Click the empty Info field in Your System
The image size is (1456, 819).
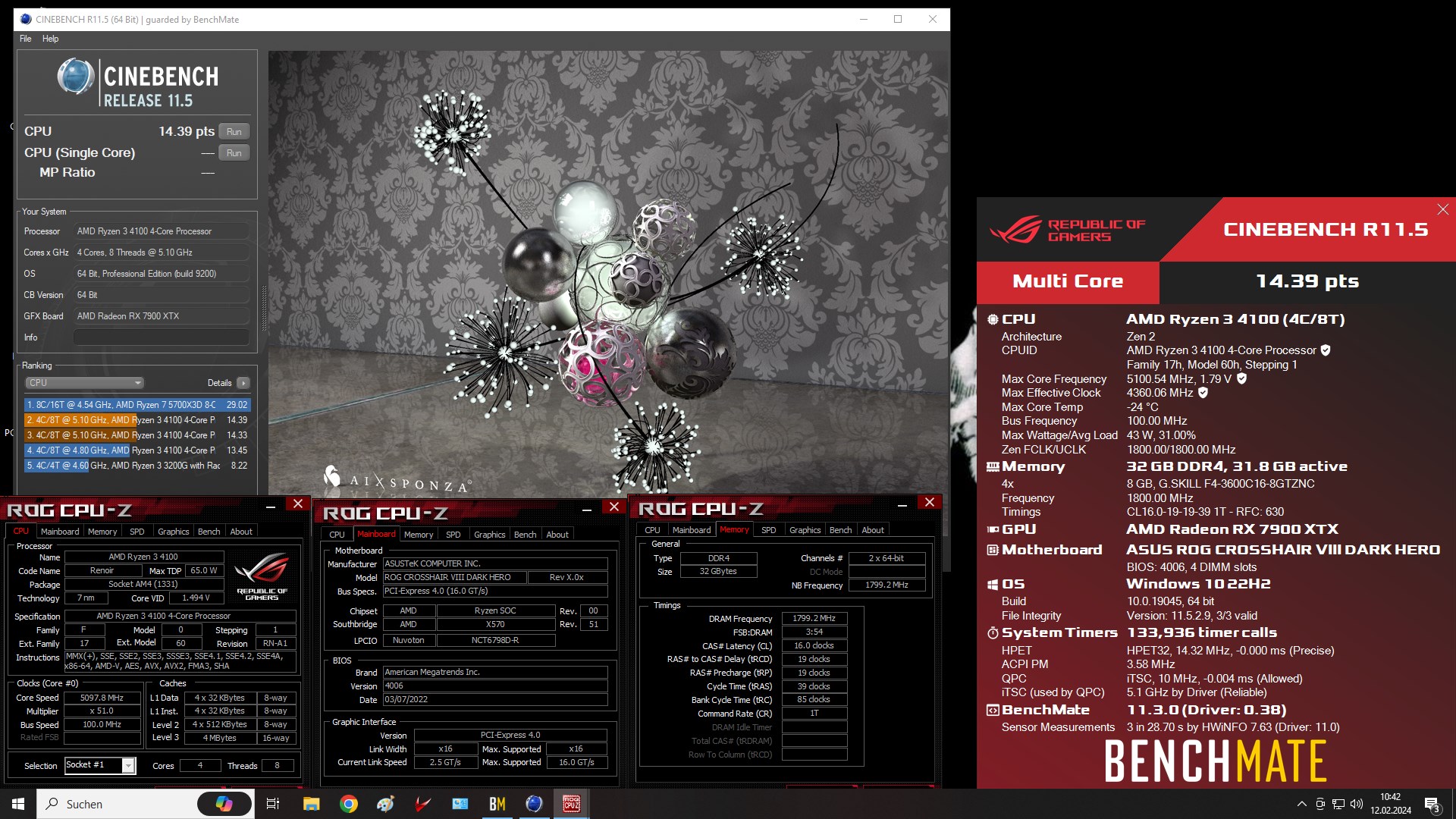(161, 337)
